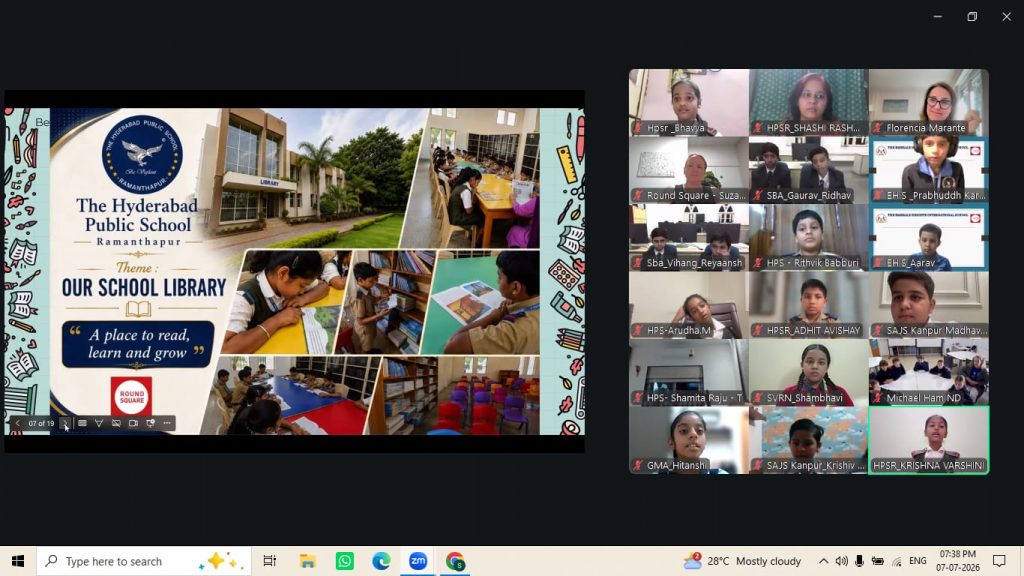This screenshot has height=576, width=1024.
Task: Open WhatsApp from taskbar
Action: (x=344, y=561)
